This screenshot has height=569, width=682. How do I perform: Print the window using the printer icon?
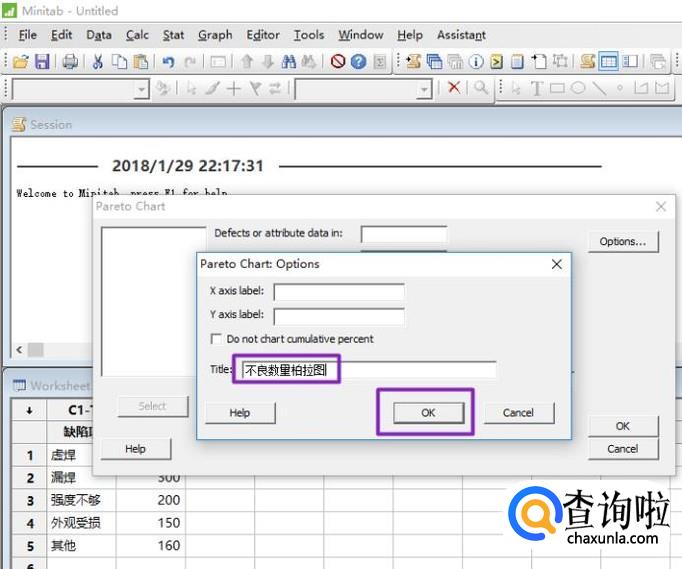tap(70, 62)
